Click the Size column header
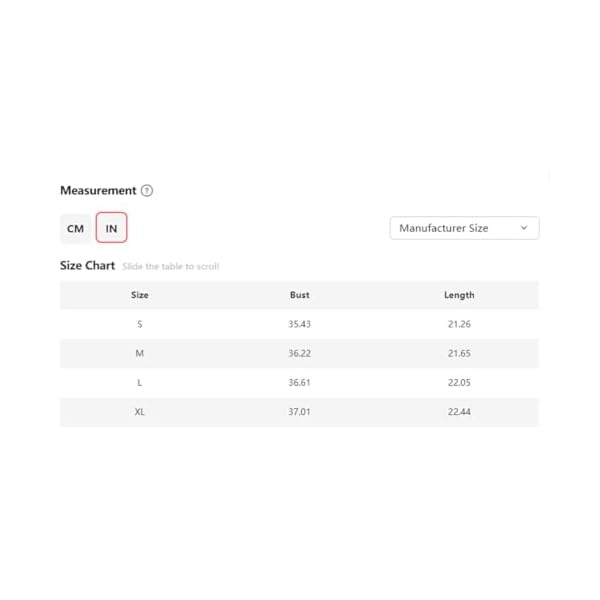 [x=140, y=295]
